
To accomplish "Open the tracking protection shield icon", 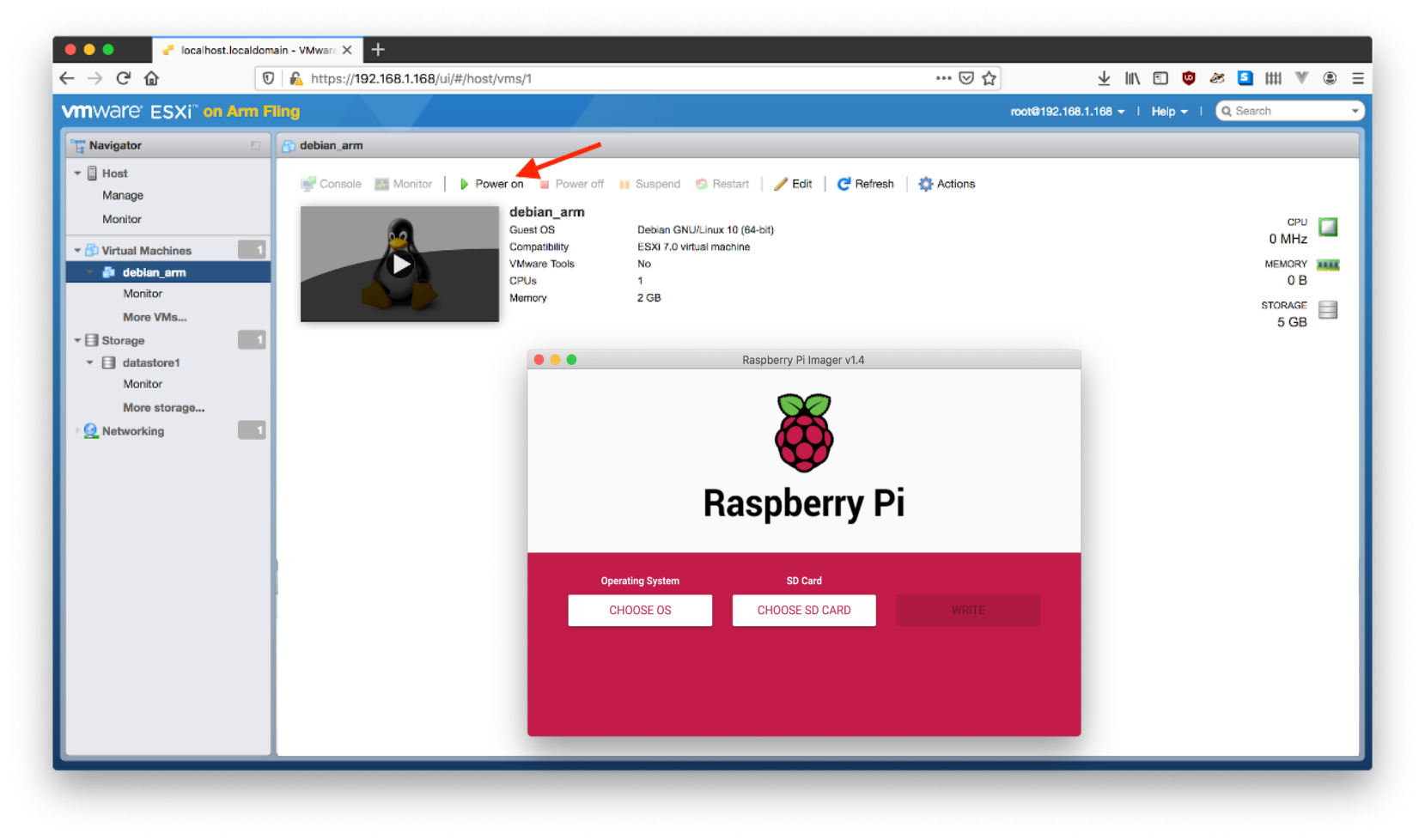I will point(269,78).
